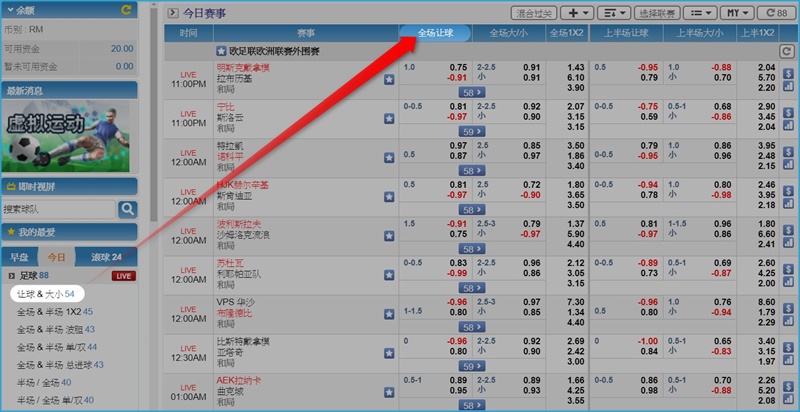The width and height of the screenshot is (800, 412).
Task: Open statistics chart icon for 宁比 match
Action: click(788, 125)
